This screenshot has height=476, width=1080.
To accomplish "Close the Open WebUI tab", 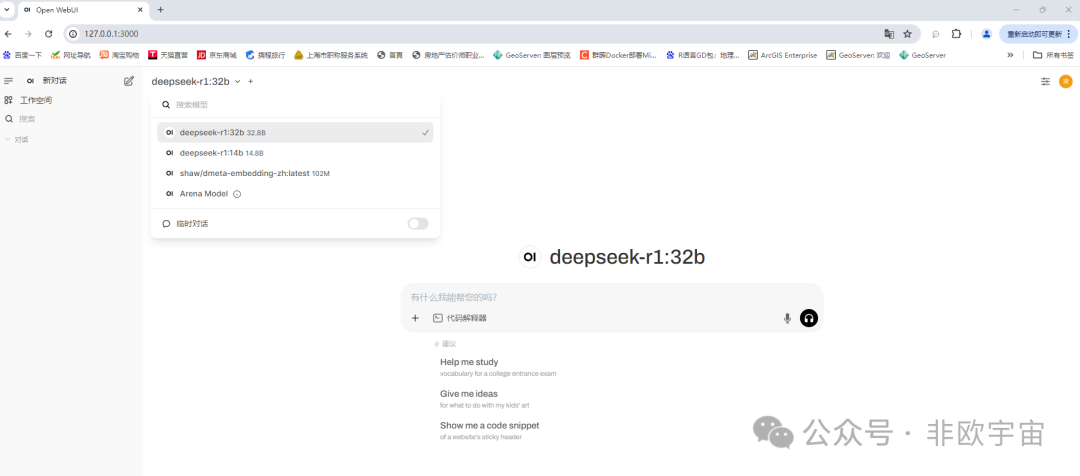I will click(x=141, y=10).
